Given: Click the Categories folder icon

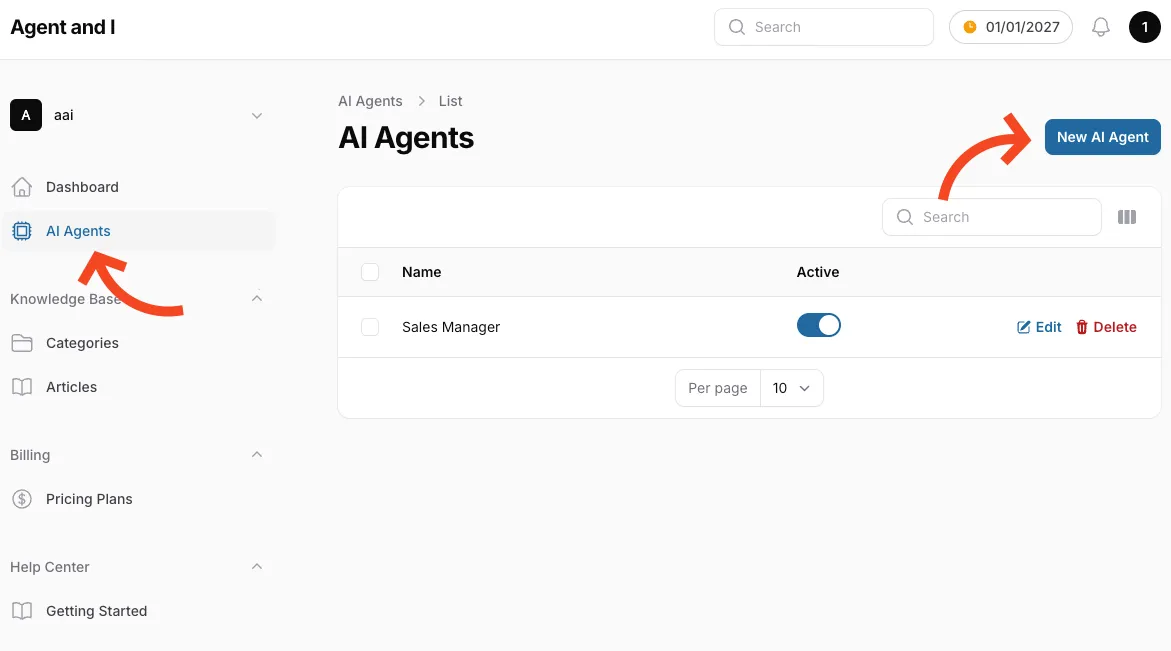Looking at the screenshot, I should pos(21,343).
